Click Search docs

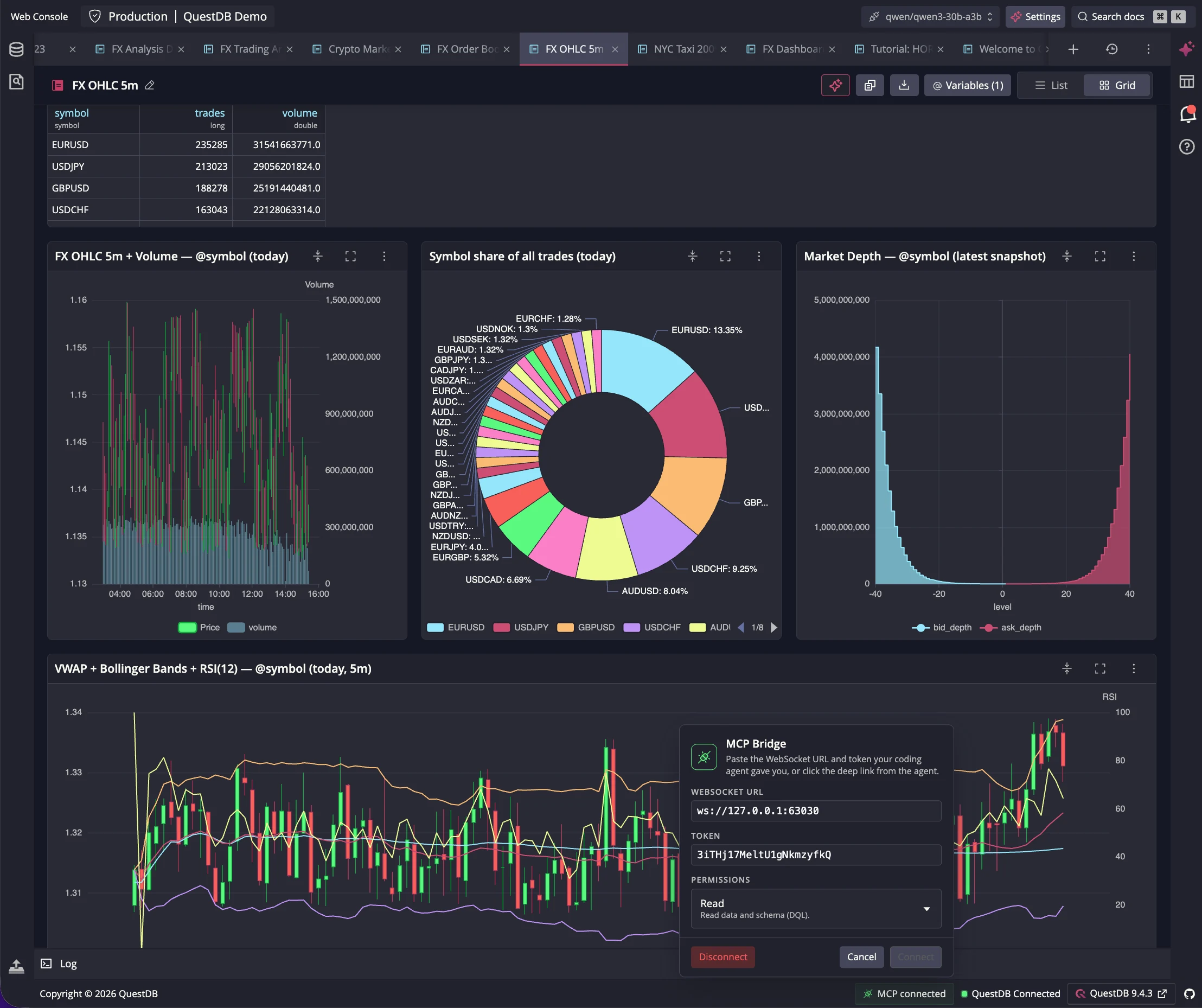[1133, 17]
